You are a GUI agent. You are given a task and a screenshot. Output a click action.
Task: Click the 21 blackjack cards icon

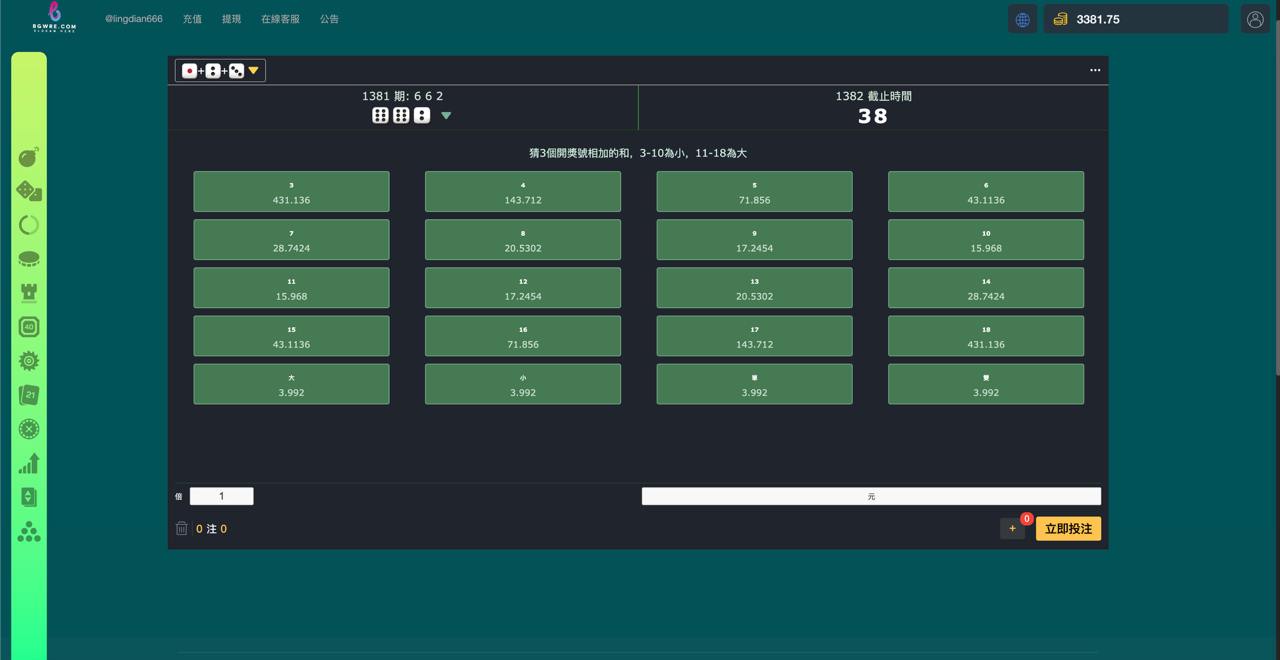pyautogui.click(x=29, y=395)
